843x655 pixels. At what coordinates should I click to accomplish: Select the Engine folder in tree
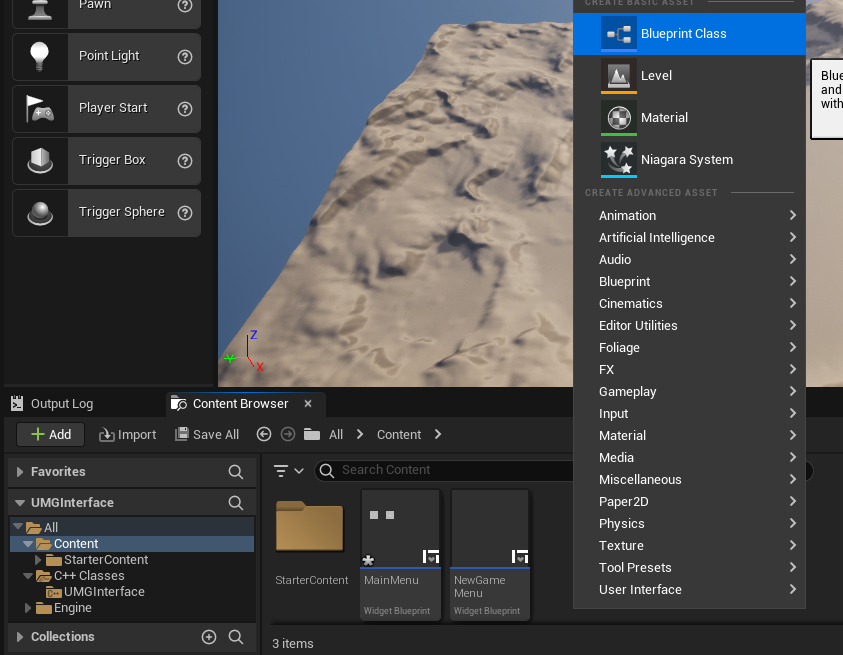[63, 608]
